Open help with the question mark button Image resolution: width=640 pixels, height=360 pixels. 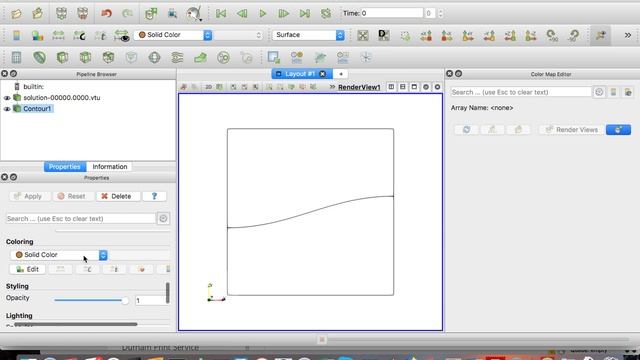(x=154, y=196)
